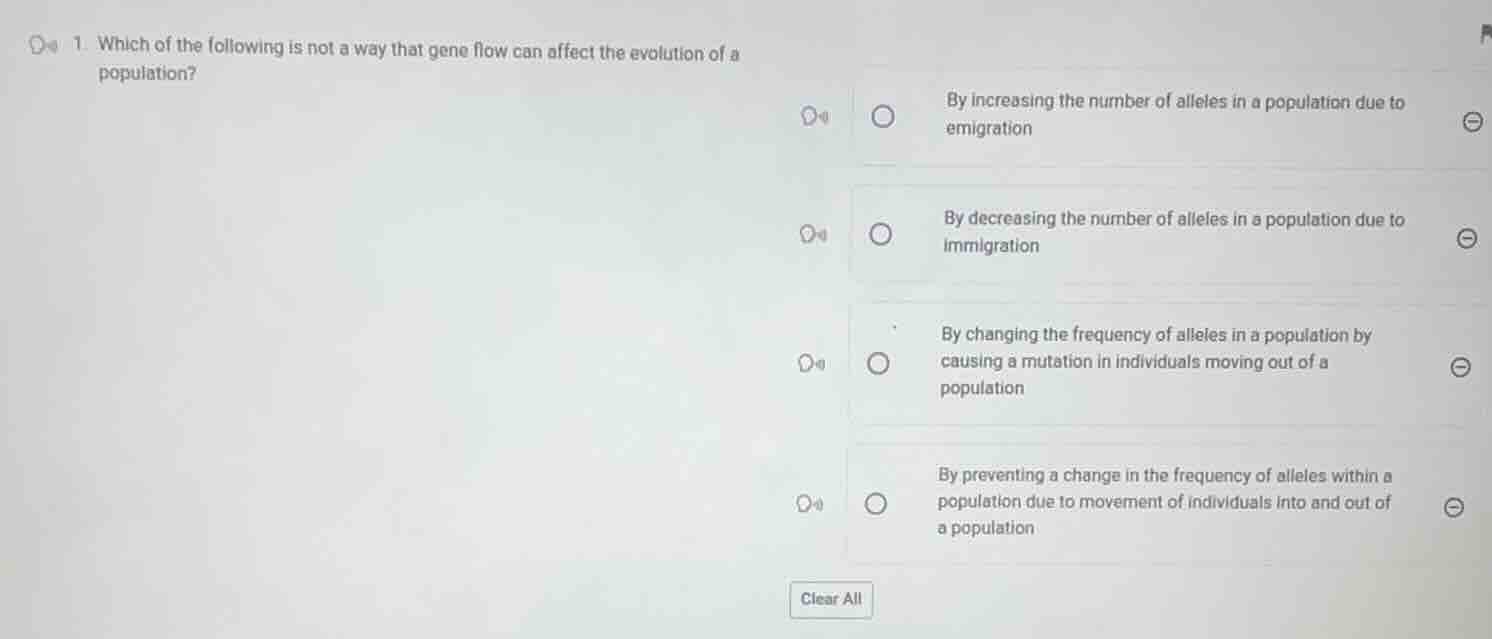Image resolution: width=1492 pixels, height=639 pixels.
Task: Play audio for the mutation answer choice
Action: [x=810, y=361]
